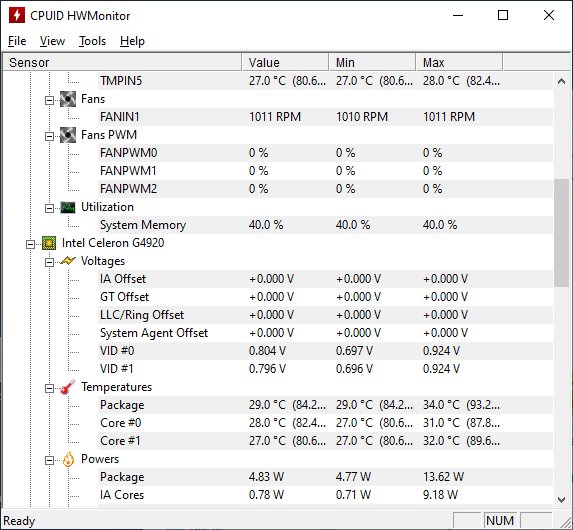Click the scrollbar up arrow
The width and height of the screenshot is (573, 530).
coord(561,82)
